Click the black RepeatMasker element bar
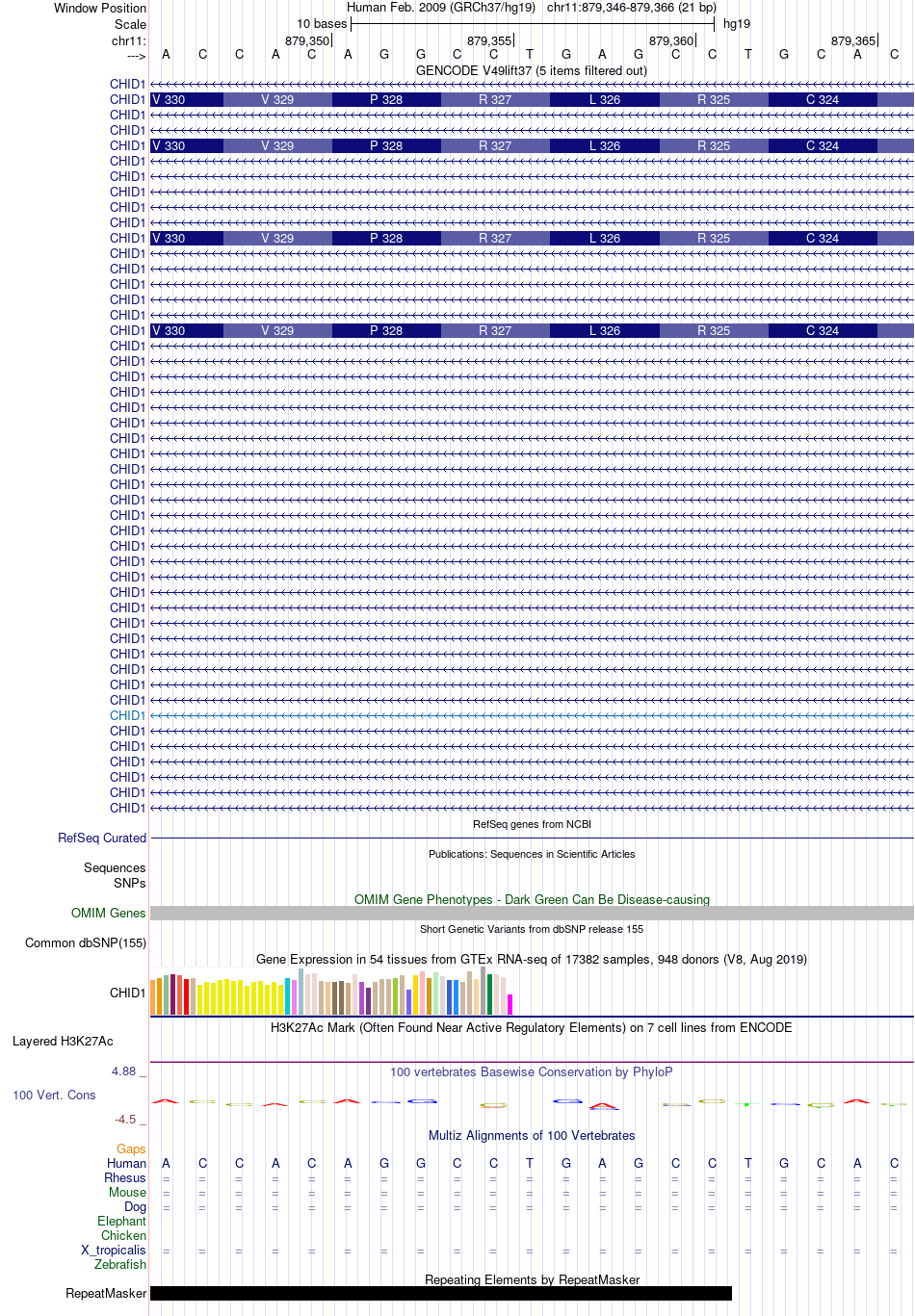This screenshot has height=1316, width=915. [441, 1294]
